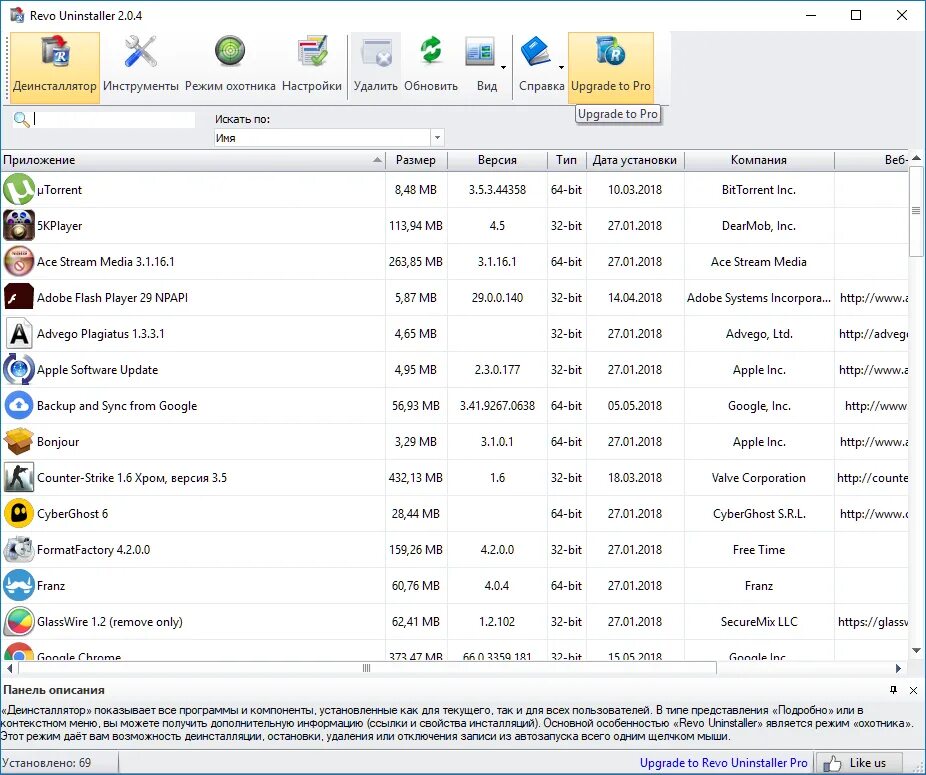Select the Counter-Strike 1.6 icon

click(x=18, y=477)
